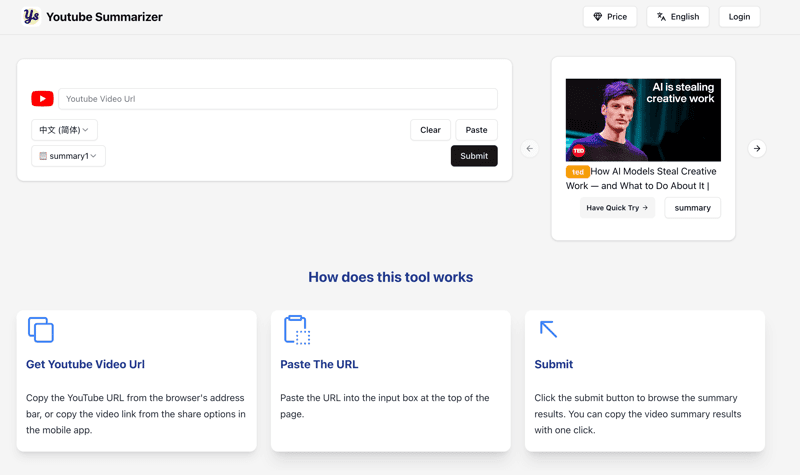Screen dimensions: 800x475
Task: Clear the video URL field
Action: coord(430,130)
